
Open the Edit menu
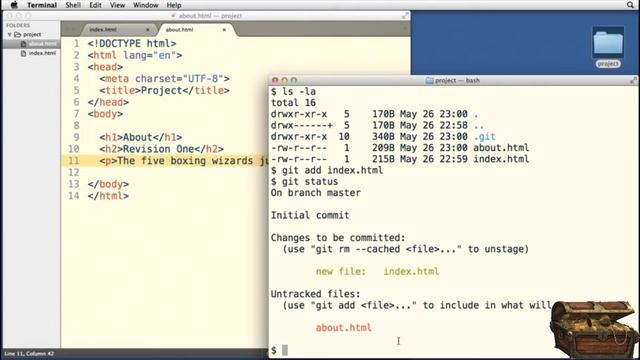pos(95,5)
